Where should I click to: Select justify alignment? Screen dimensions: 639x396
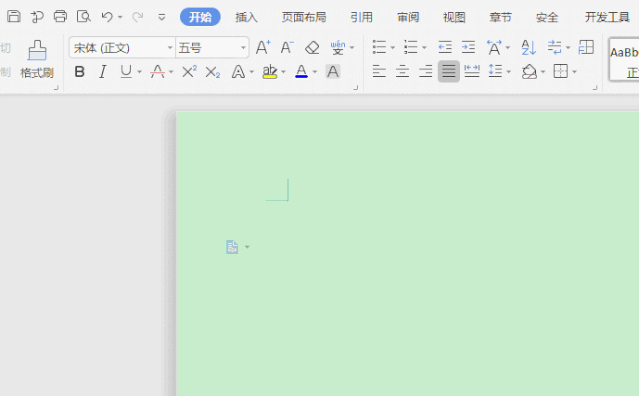click(x=449, y=72)
